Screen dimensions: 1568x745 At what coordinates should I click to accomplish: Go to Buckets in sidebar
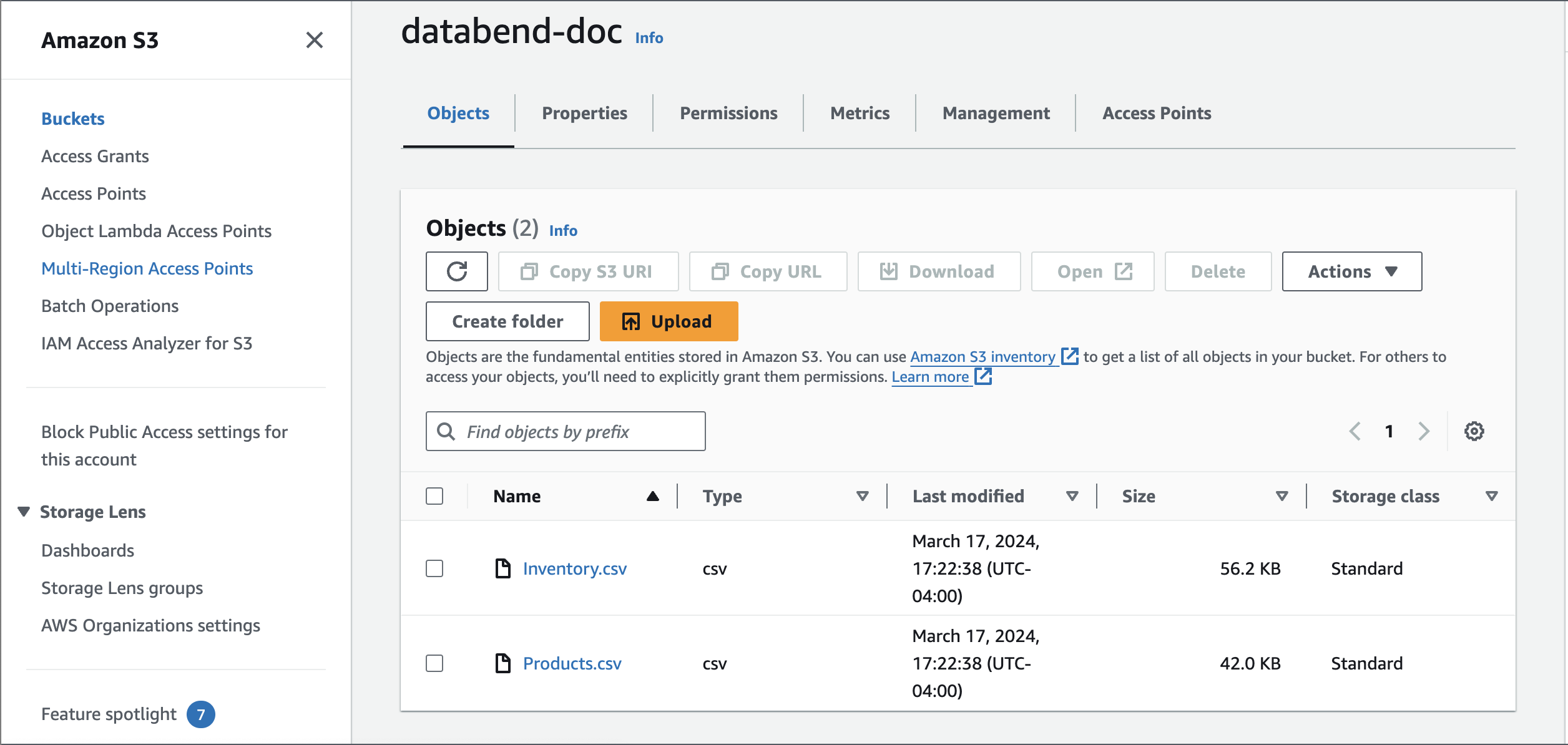(x=73, y=119)
